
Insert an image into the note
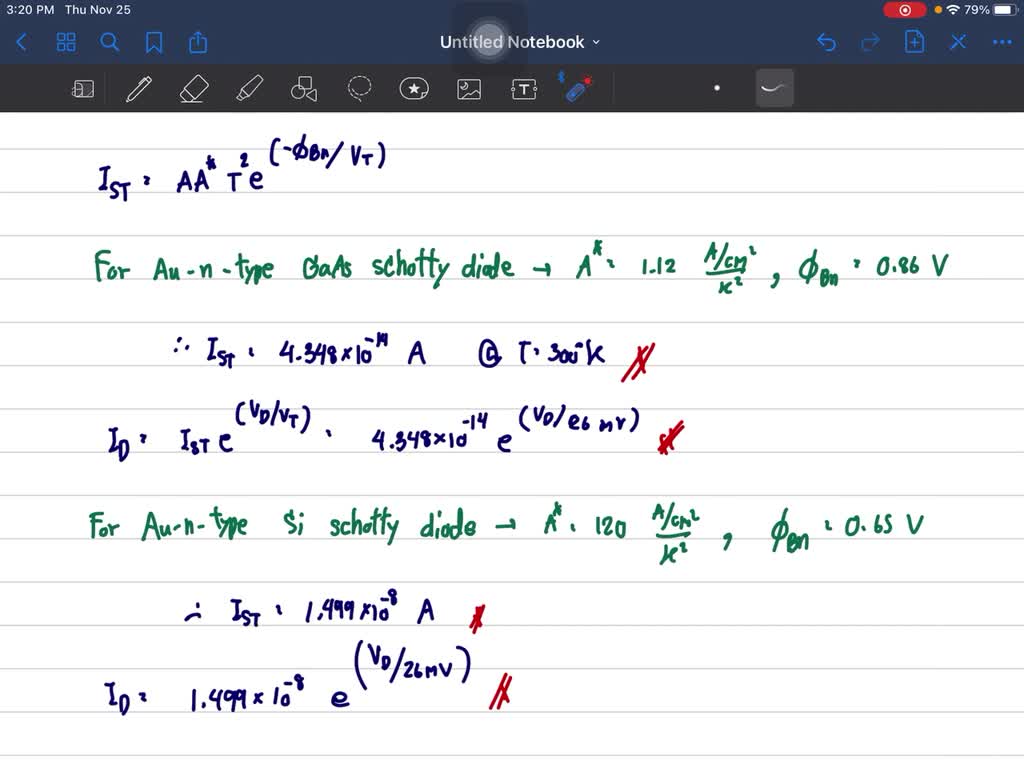pyautogui.click(x=468, y=88)
